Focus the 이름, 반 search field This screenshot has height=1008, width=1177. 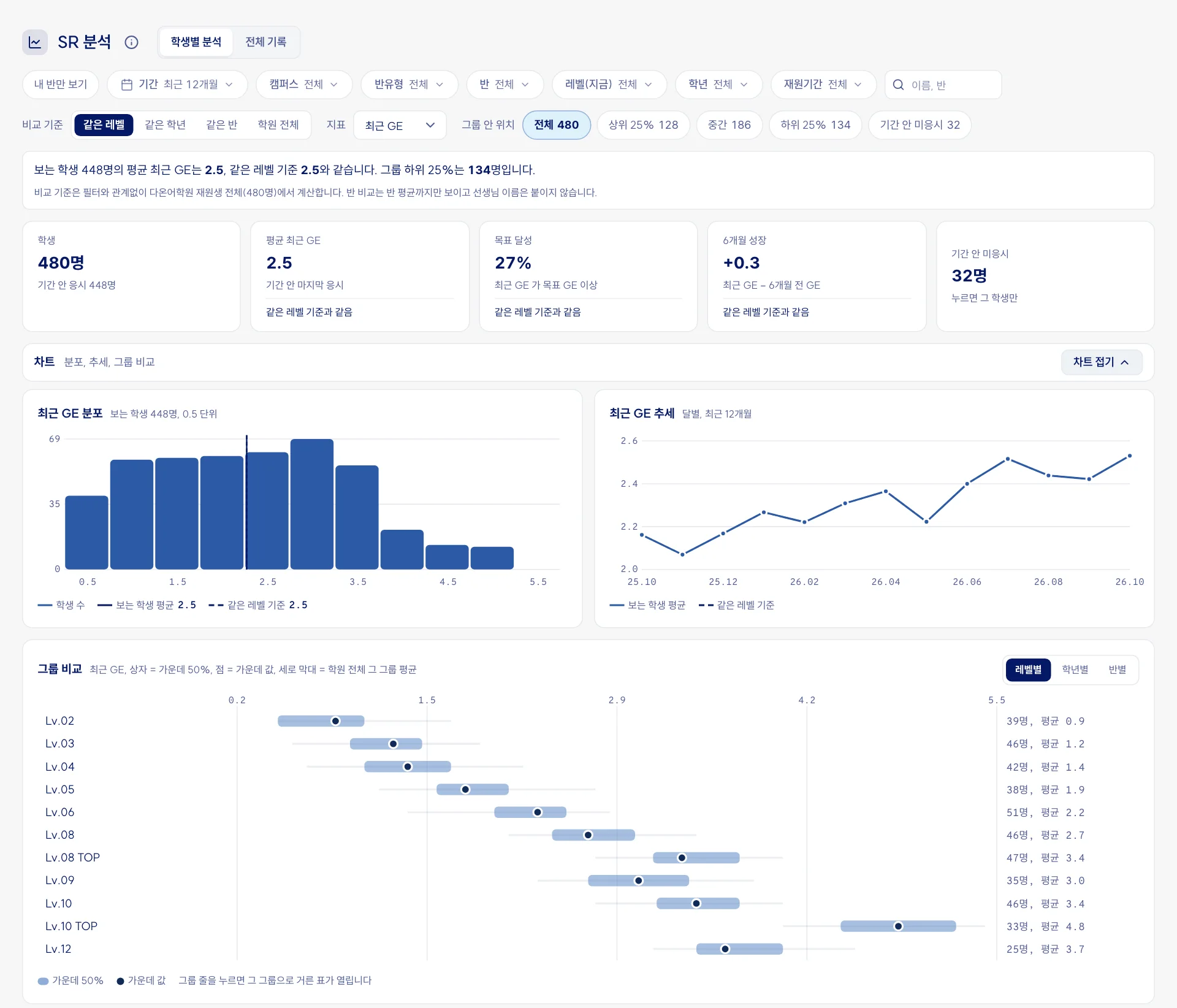(943, 85)
